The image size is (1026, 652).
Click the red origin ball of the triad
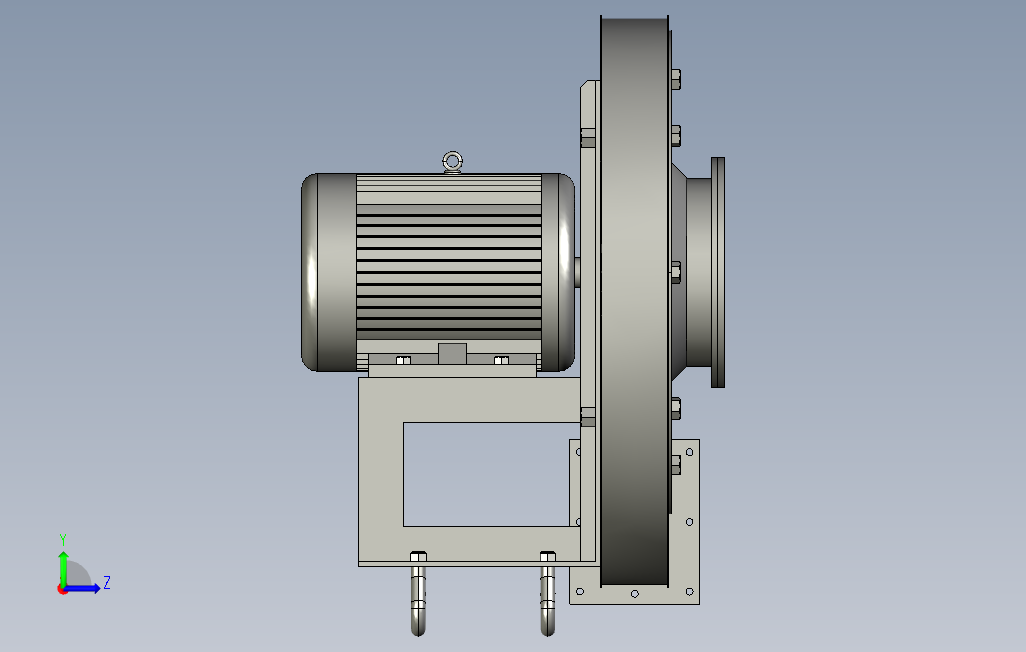[62, 590]
